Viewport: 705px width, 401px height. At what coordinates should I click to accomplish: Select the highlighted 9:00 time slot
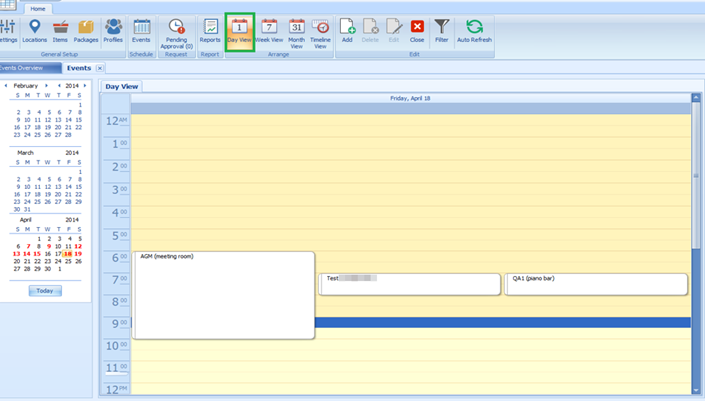pos(503,322)
